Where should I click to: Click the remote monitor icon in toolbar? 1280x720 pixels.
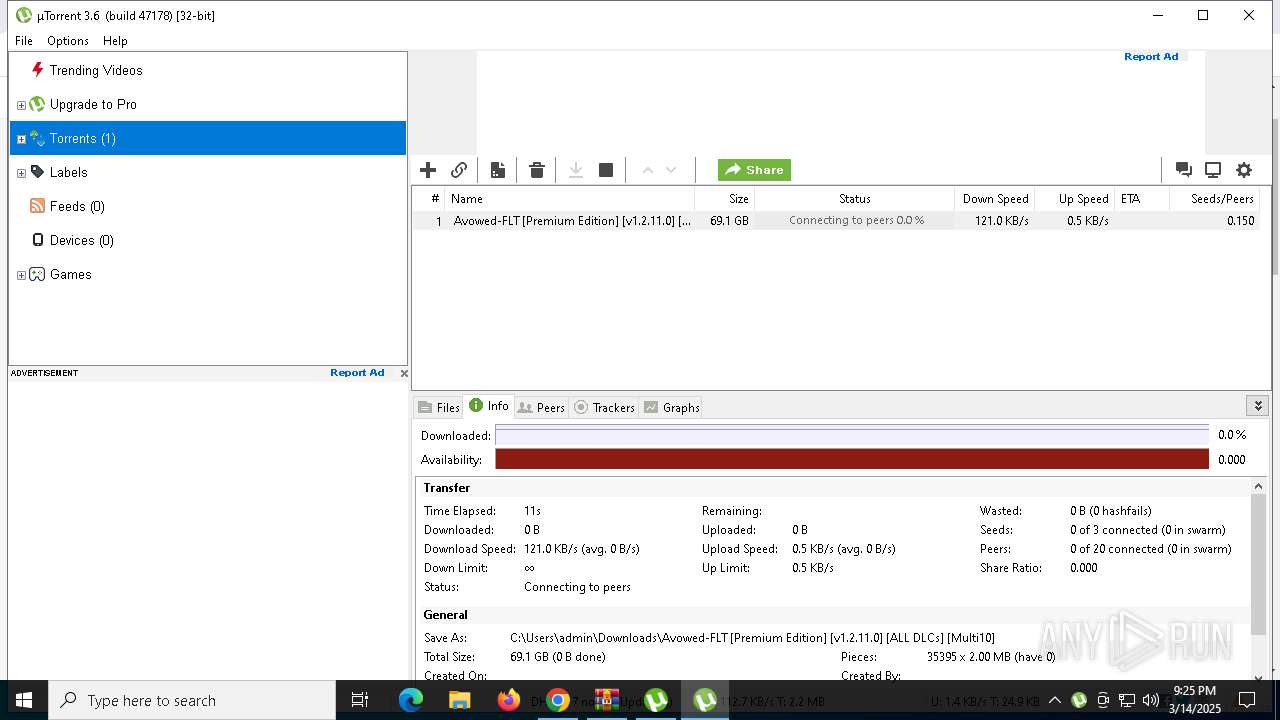coord(1213,170)
